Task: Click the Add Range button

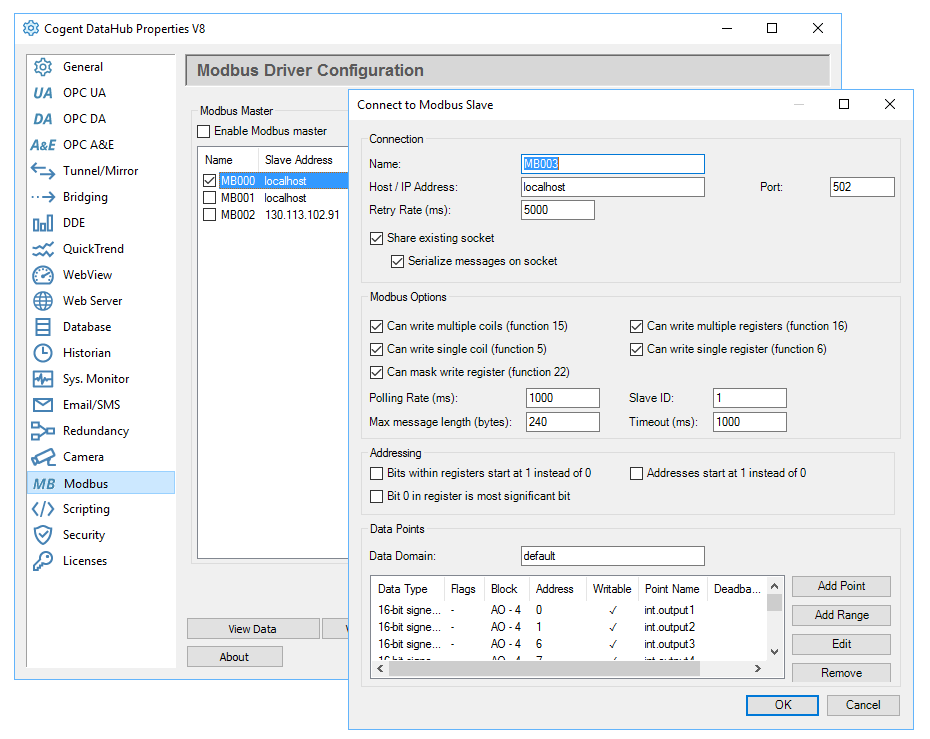Action: pyautogui.click(x=840, y=615)
